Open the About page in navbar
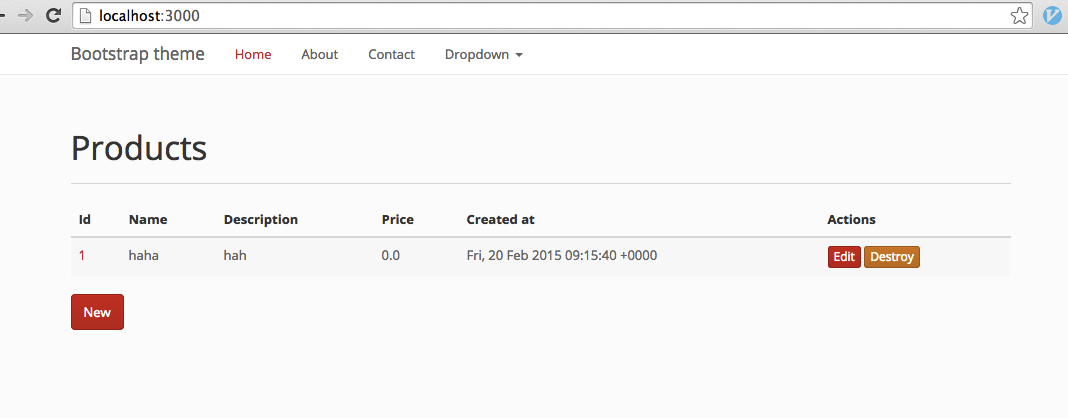This screenshot has width=1068, height=418. (x=319, y=54)
